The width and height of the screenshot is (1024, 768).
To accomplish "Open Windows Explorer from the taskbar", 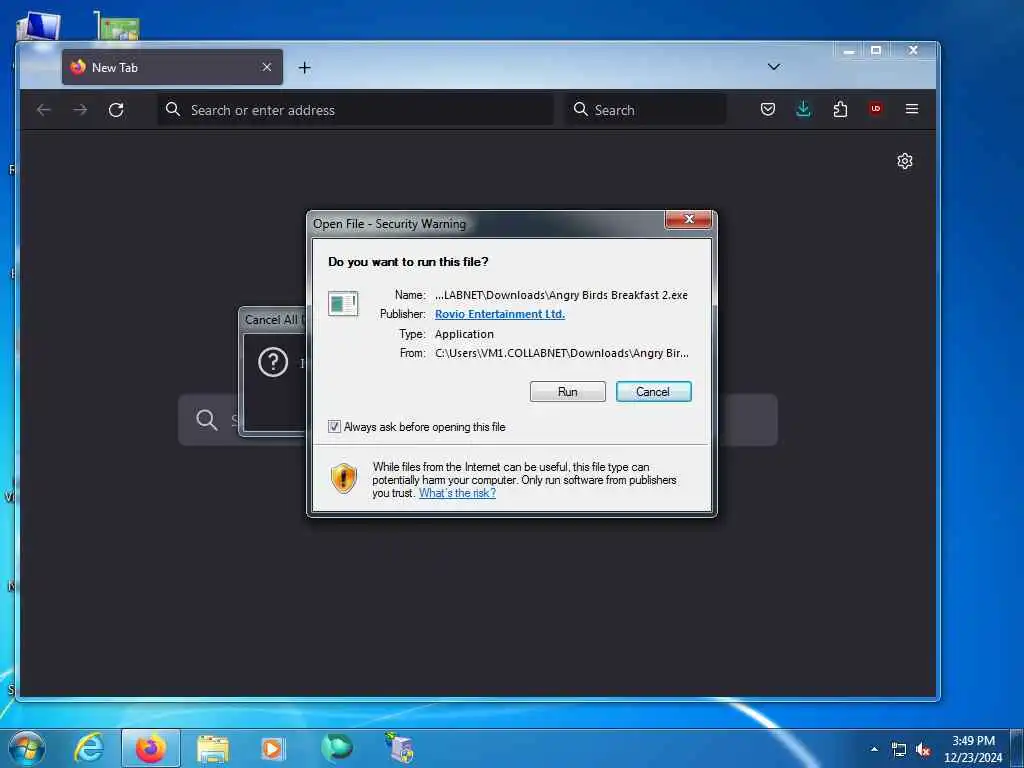I will click(x=213, y=748).
